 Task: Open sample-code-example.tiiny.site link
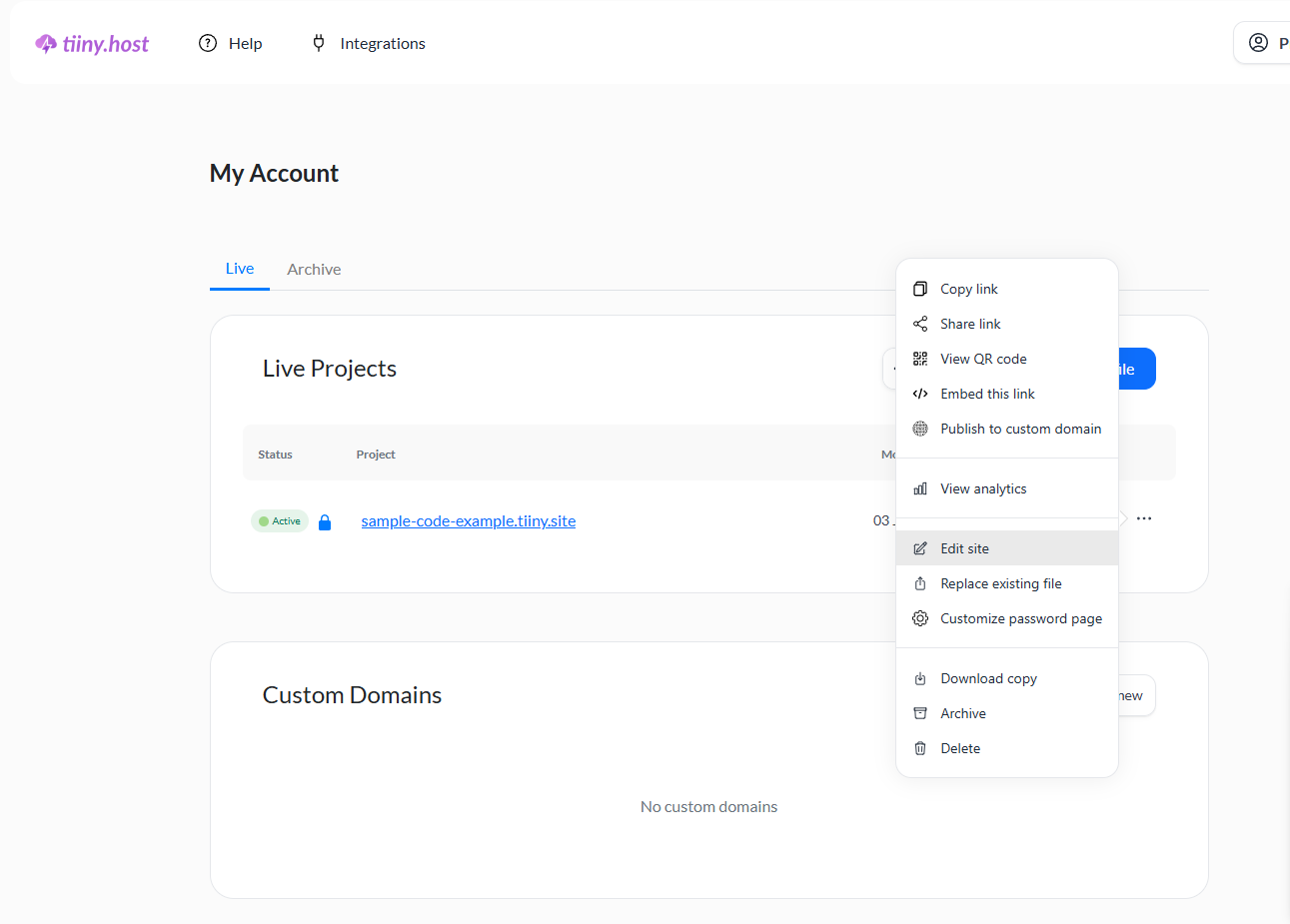468,520
